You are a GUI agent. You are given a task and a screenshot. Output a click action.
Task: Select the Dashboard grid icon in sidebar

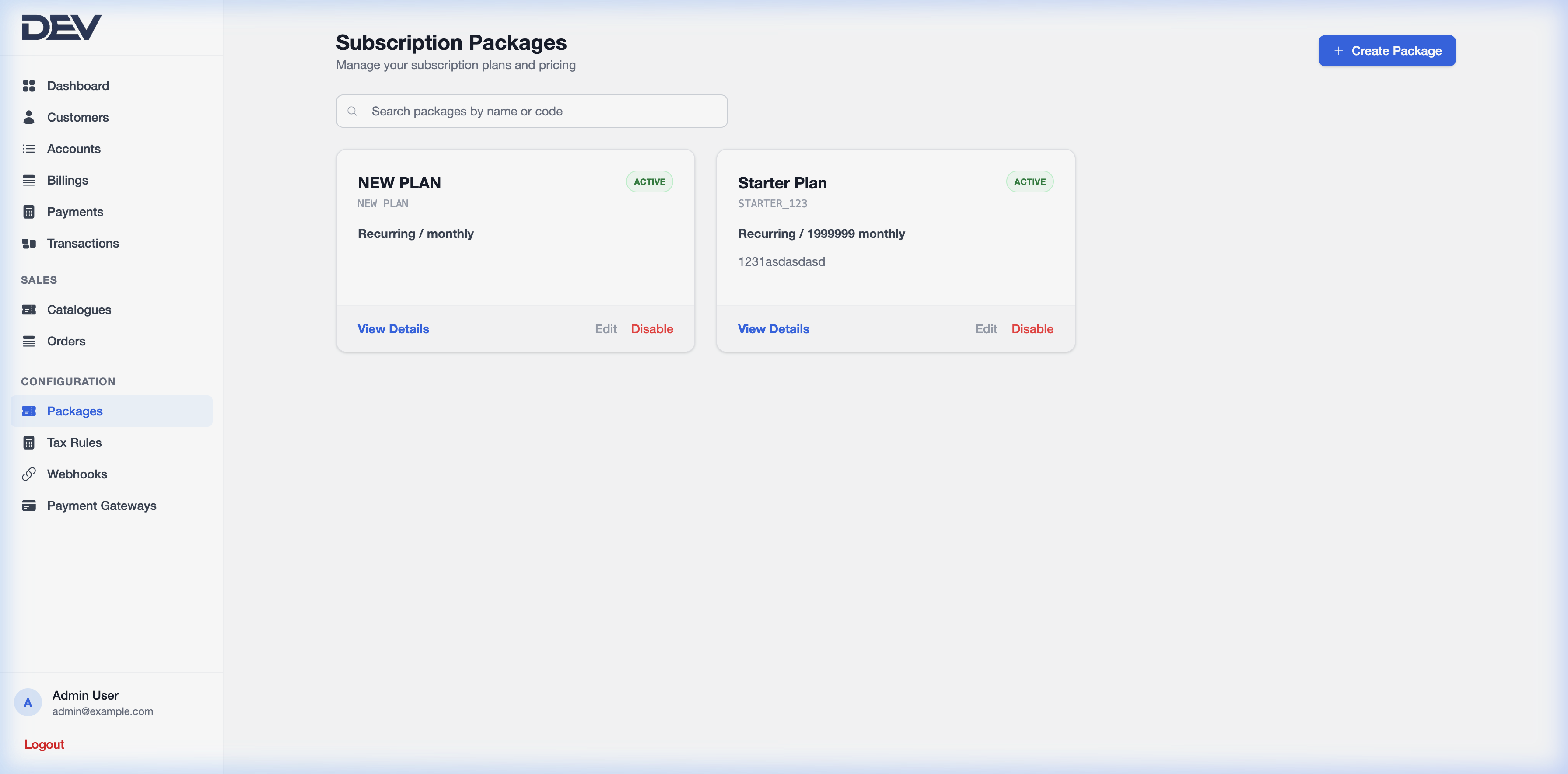pyautogui.click(x=29, y=86)
